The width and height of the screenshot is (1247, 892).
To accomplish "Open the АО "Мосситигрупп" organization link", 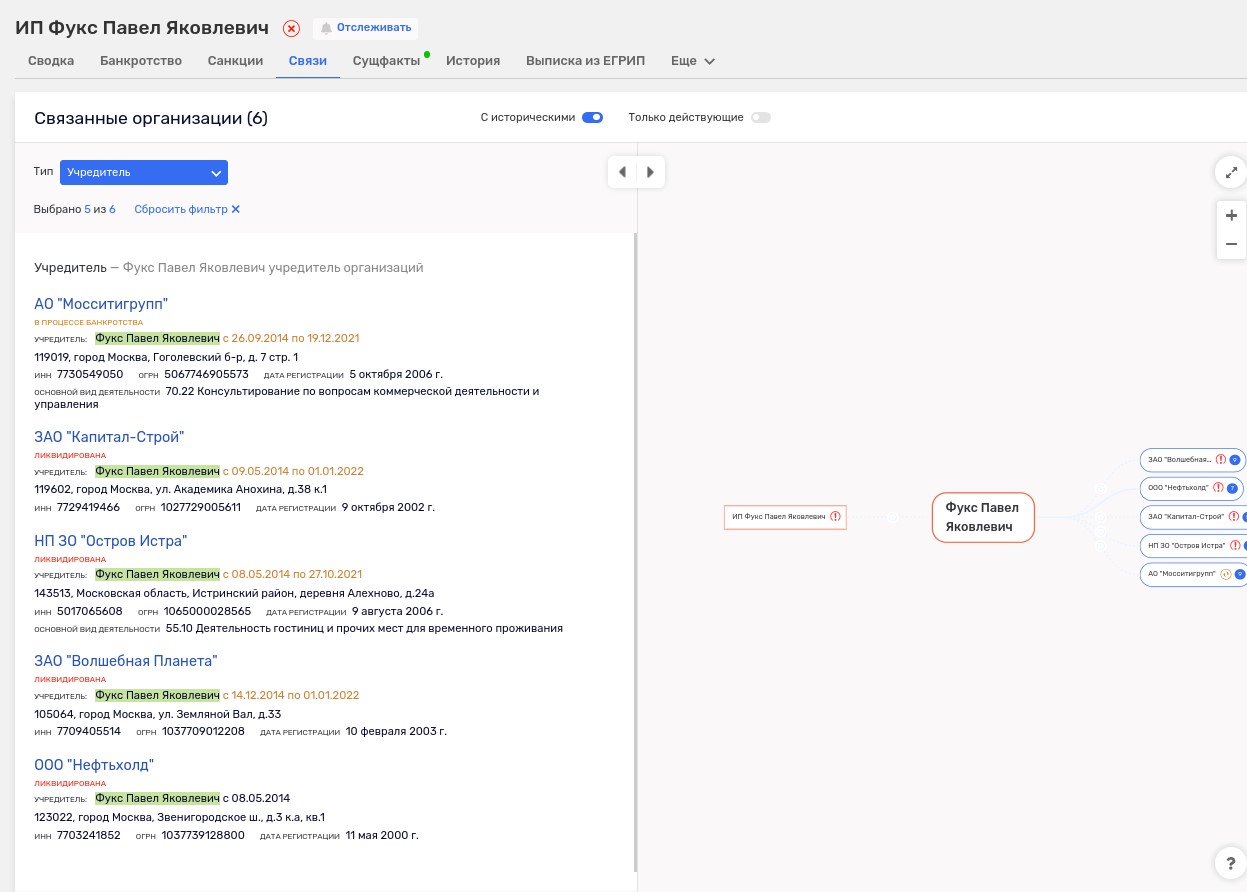I will [x=101, y=304].
